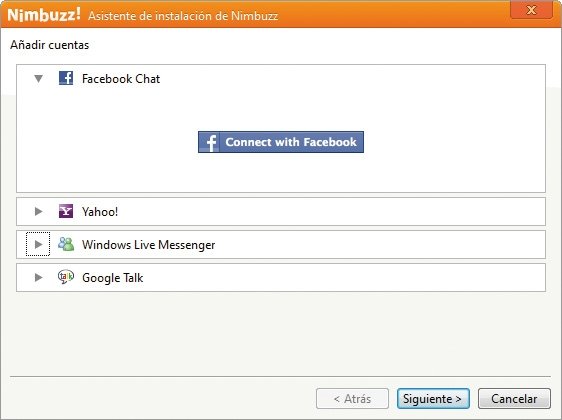Viewport: 562px width, 420px height.
Task: Click the Facebook Chat logo icon
Action: click(66, 78)
